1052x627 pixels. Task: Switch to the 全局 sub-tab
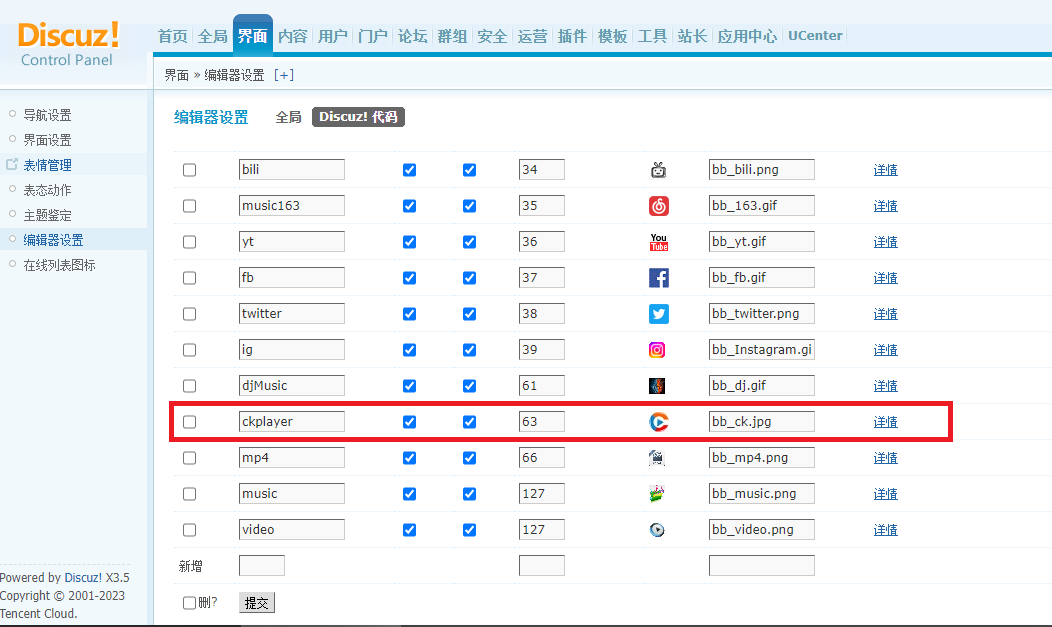[288, 117]
